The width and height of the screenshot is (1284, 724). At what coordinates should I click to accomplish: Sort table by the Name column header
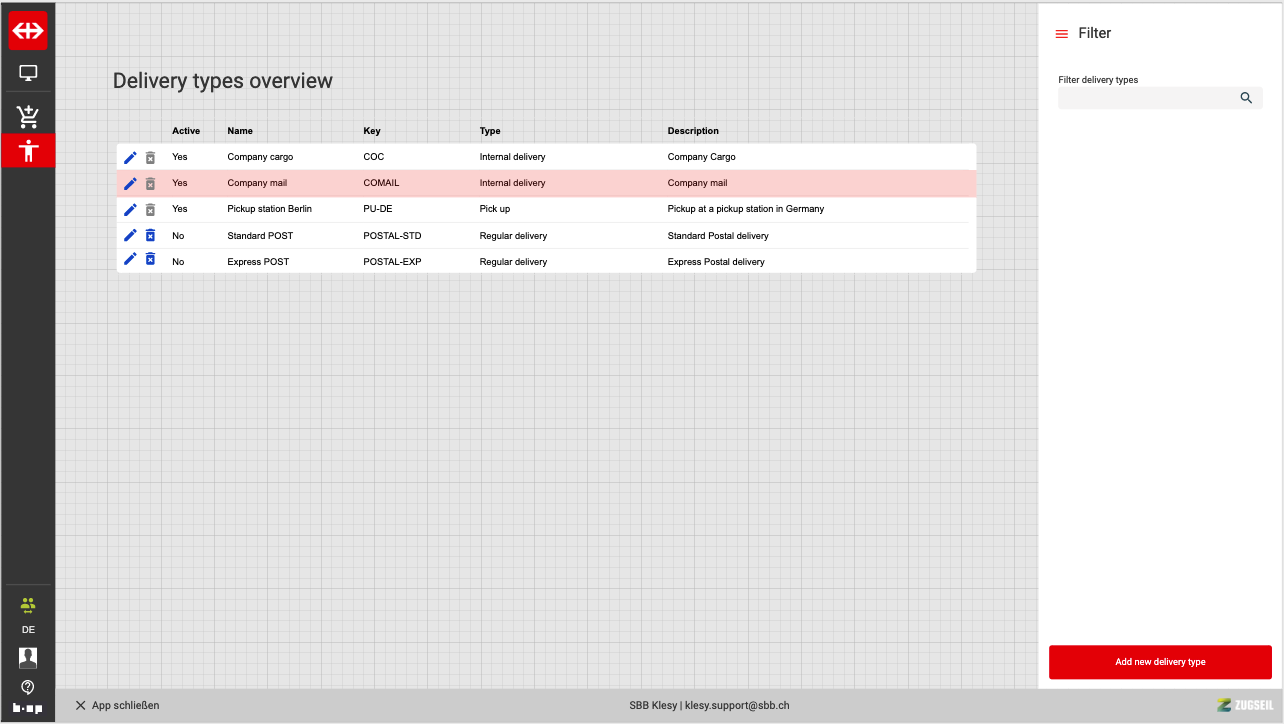pos(240,131)
